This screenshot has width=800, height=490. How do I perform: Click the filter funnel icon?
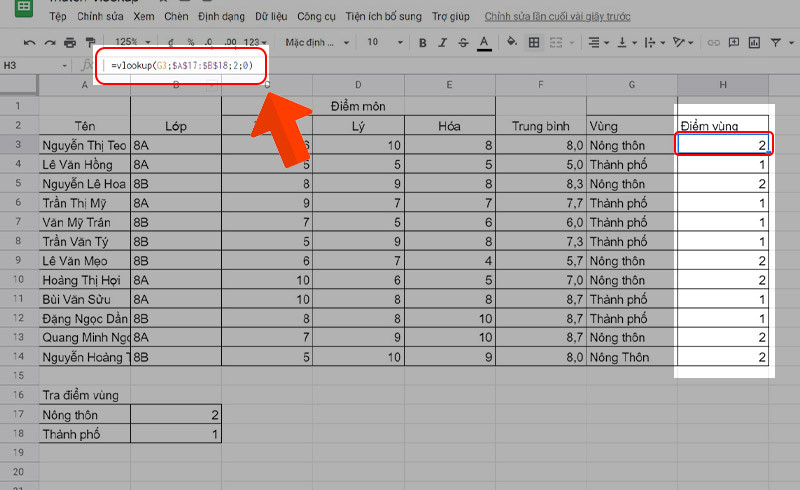(x=776, y=42)
